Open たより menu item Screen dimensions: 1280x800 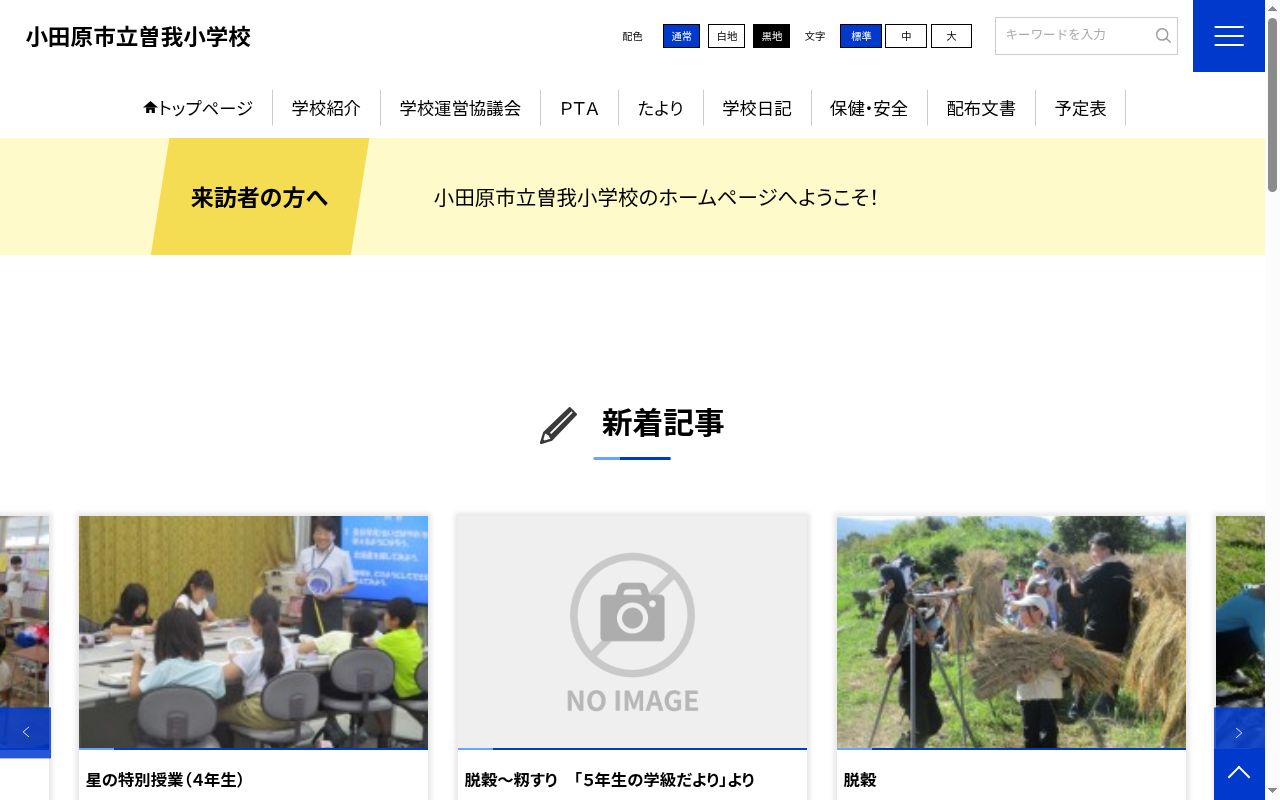[x=661, y=108]
